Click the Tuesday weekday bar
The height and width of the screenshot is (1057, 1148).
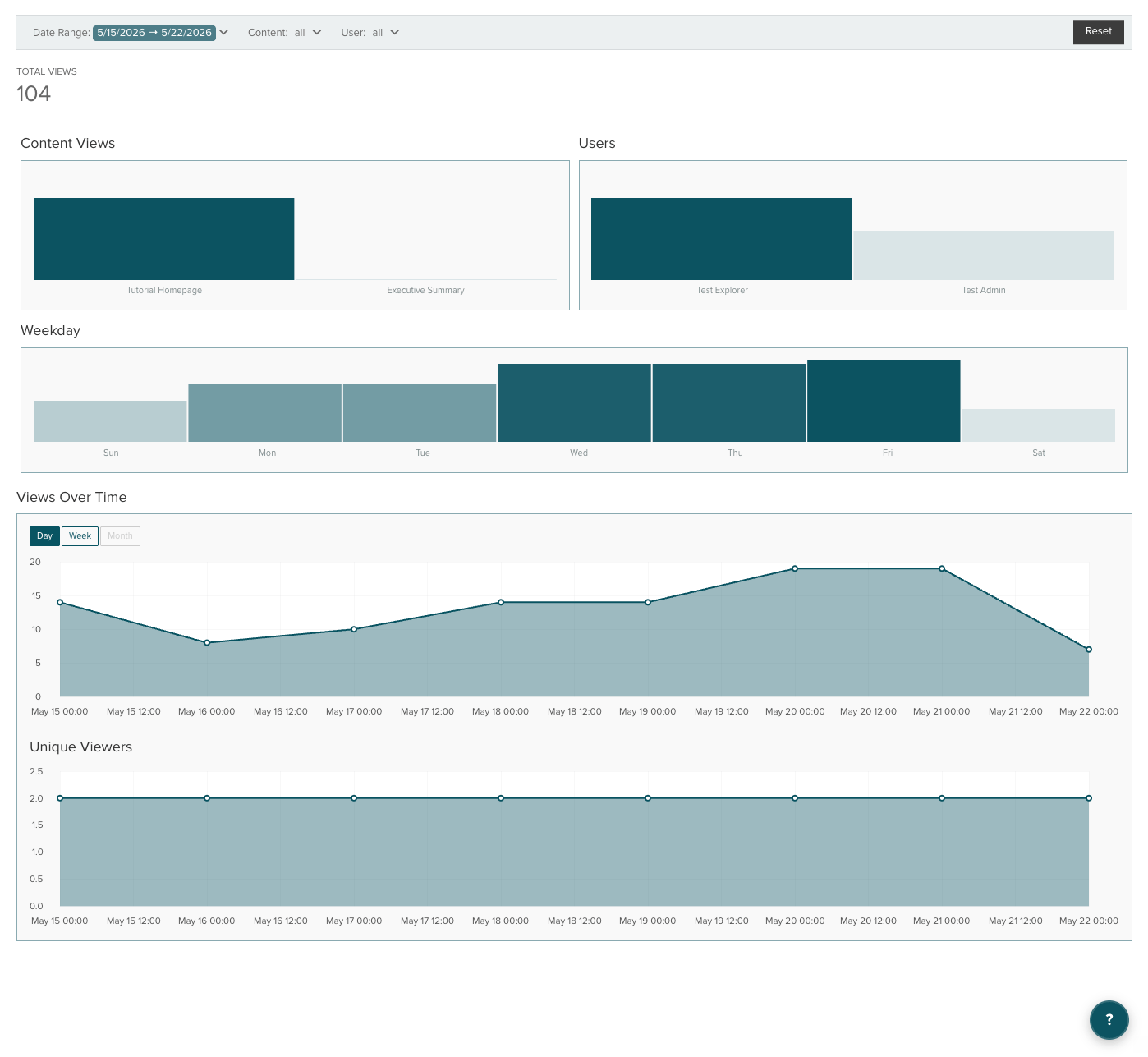tap(420, 413)
